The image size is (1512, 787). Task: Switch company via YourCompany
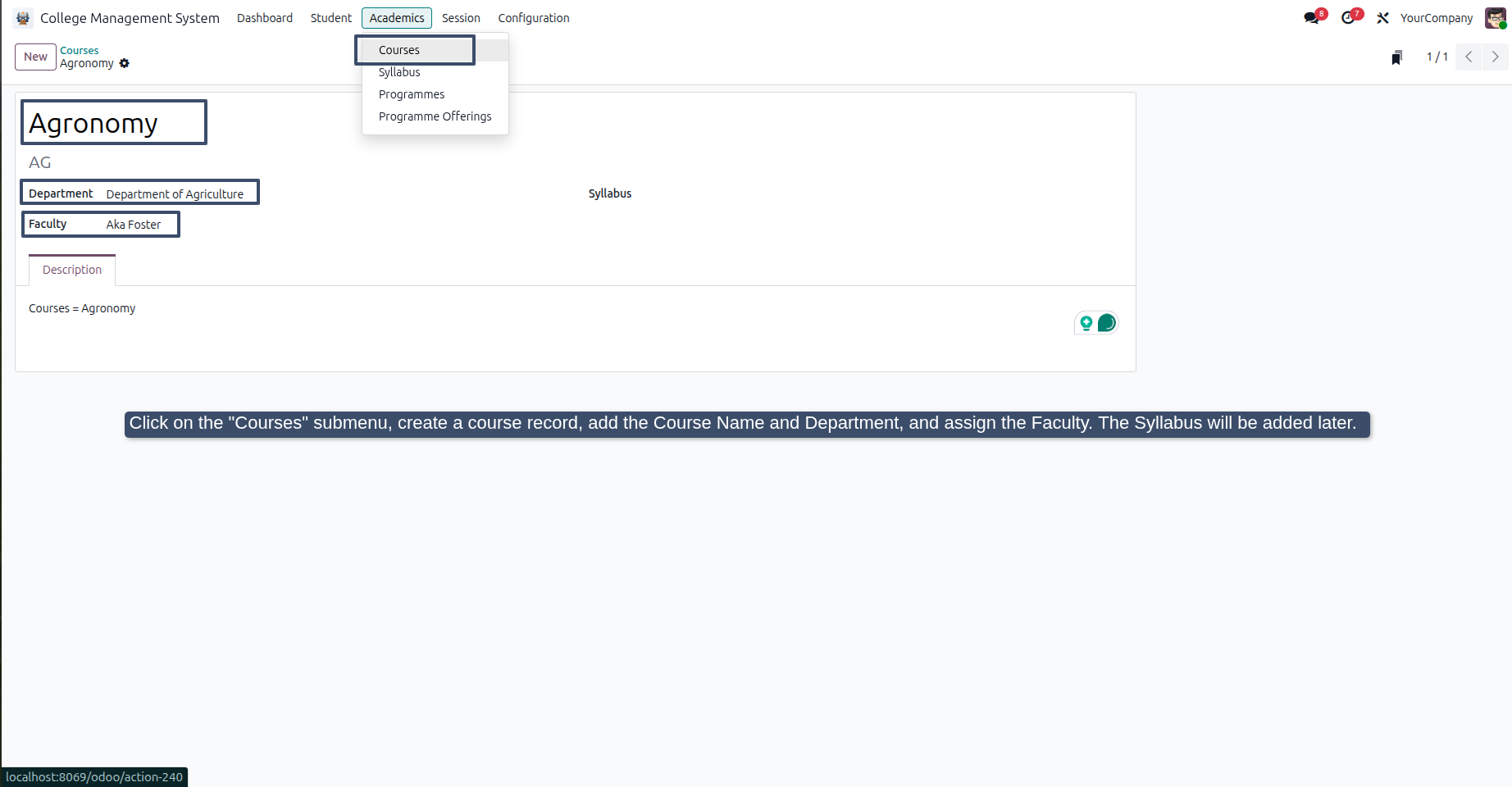[x=1437, y=18]
